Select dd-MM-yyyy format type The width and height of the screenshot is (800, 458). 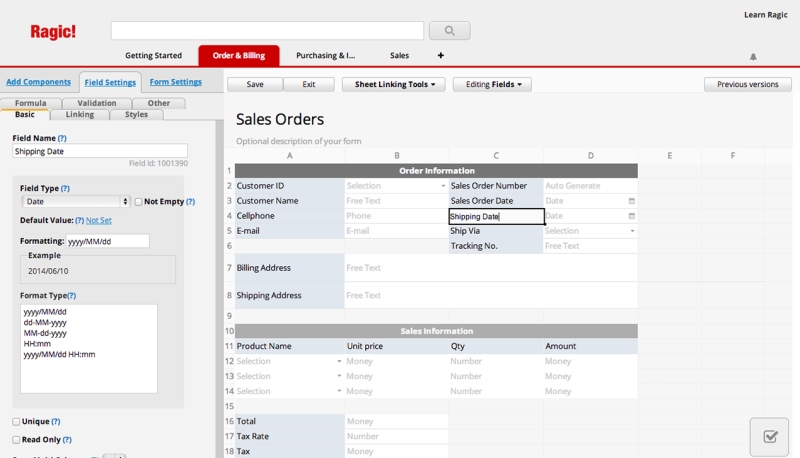tap(45, 323)
